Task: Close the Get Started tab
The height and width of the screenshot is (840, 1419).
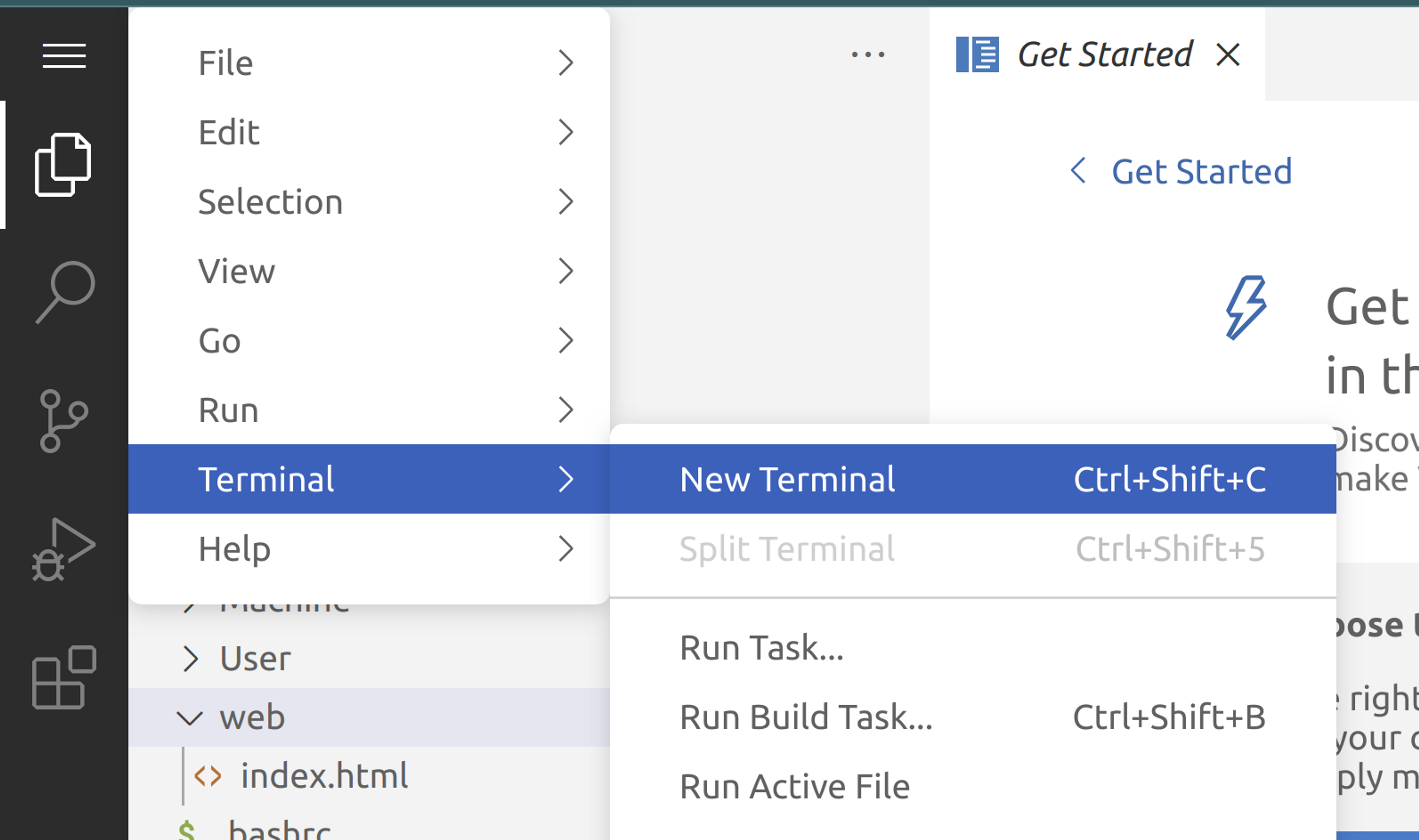Action: pos(1228,55)
